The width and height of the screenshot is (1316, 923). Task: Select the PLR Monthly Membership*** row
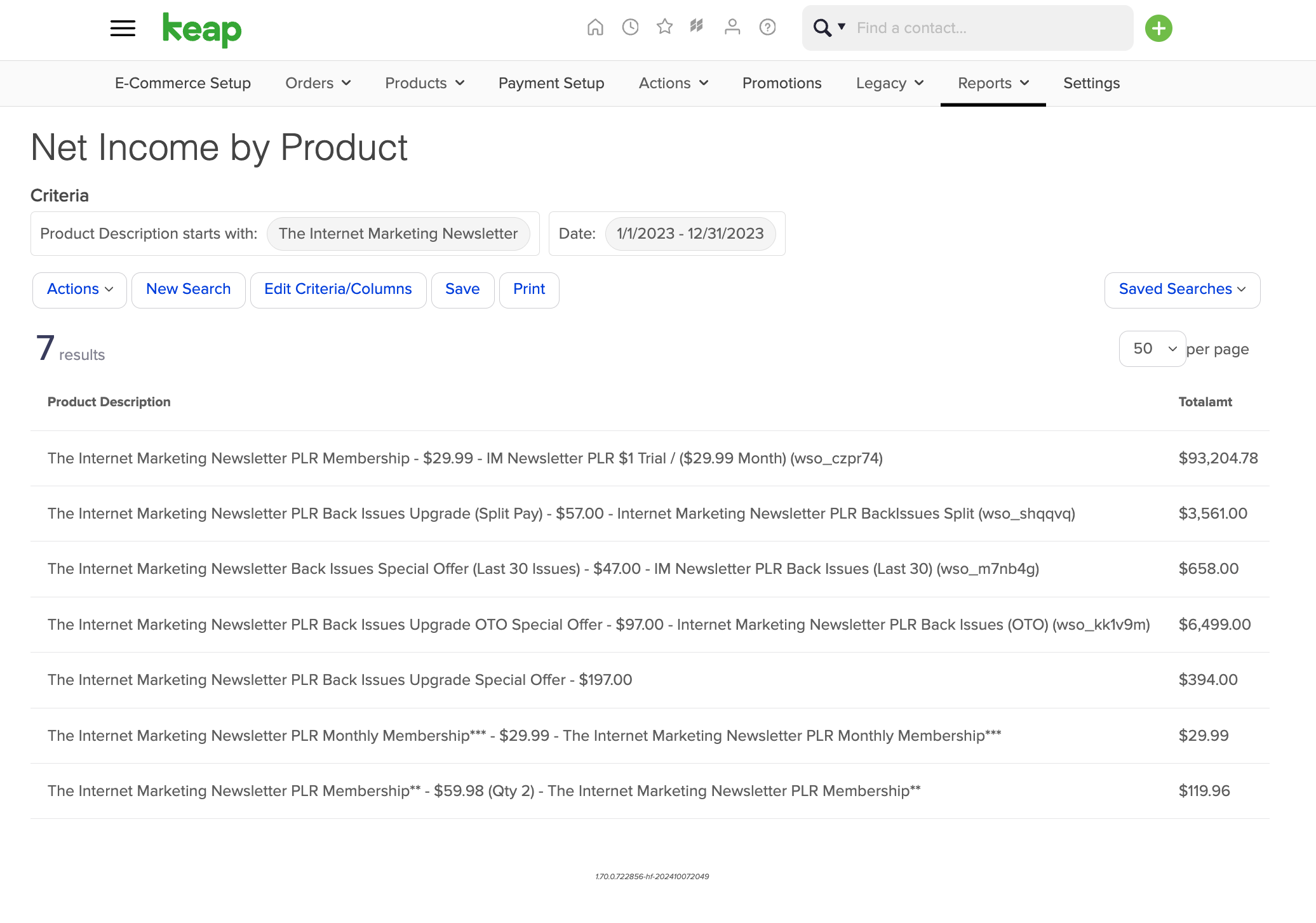[650, 736]
